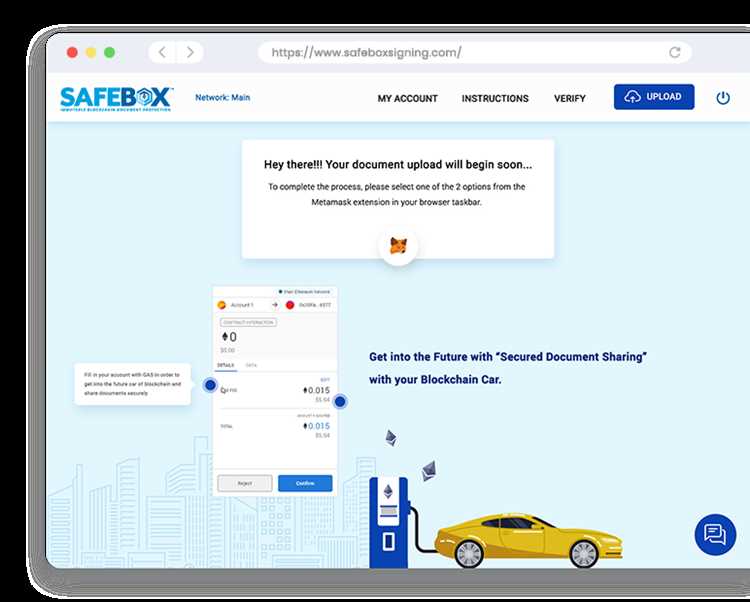Image resolution: width=750 pixels, height=602 pixels.
Task: Click the blue hotspot dot beside 0.015 amount
Action: tap(340, 402)
